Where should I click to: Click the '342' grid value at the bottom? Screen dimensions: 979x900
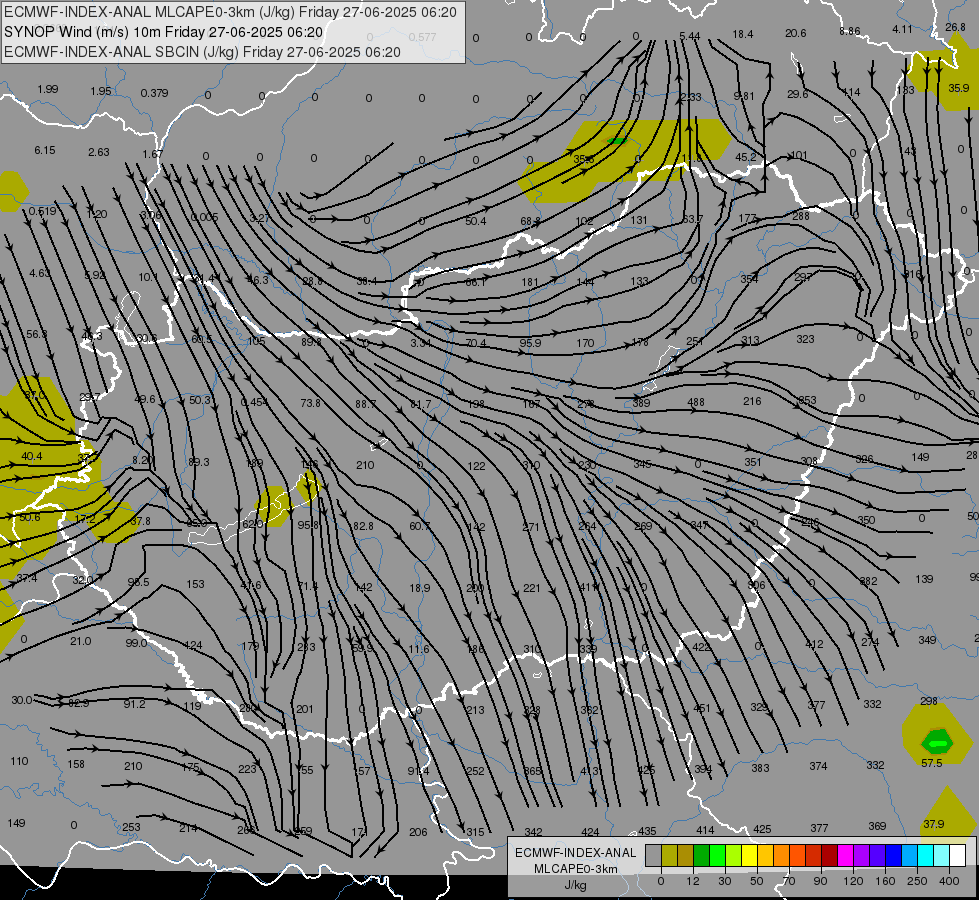click(533, 831)
